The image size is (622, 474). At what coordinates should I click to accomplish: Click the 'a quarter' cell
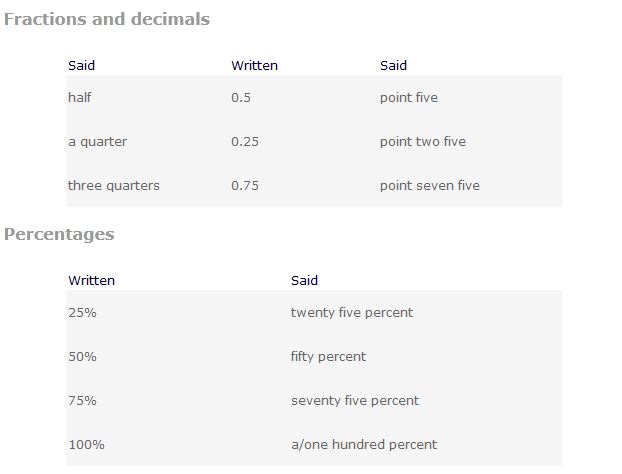click(x=97, y=141)
